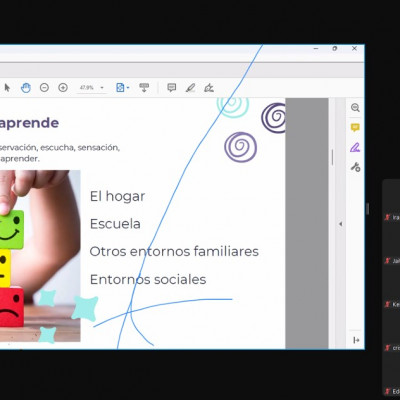Activate the Hand pan tool
This screenshot has width=400, height=400.
[26, 88]
